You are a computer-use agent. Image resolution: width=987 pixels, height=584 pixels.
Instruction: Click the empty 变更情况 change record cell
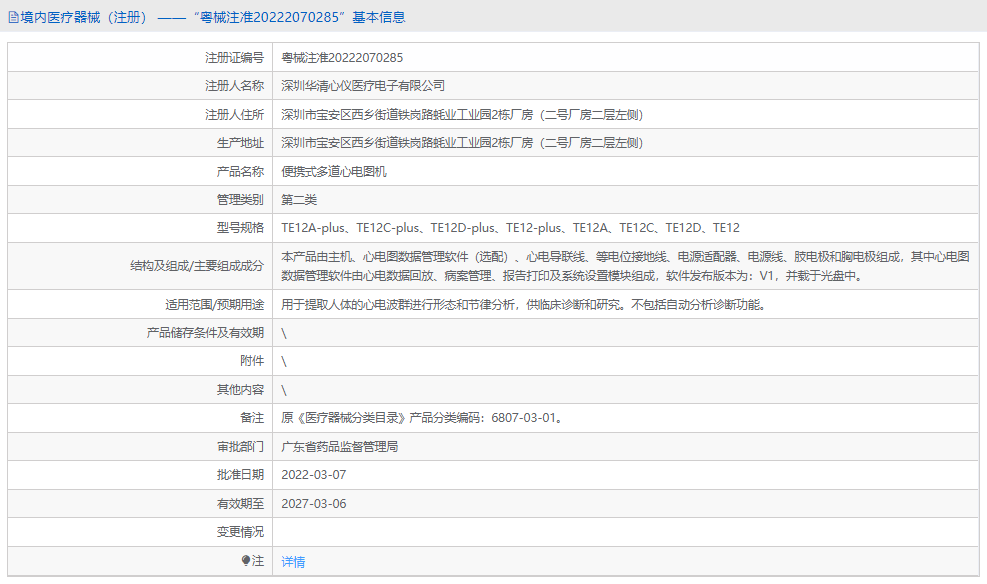tap(500, 533)
